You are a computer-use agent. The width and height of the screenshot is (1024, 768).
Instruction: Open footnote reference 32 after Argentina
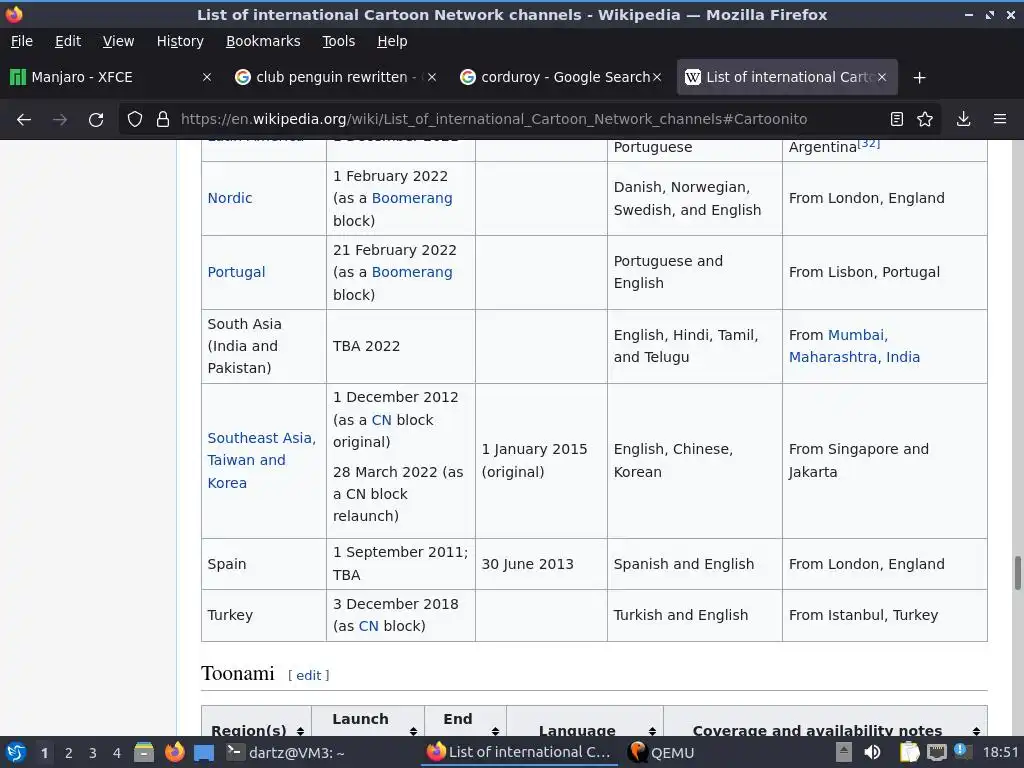869,143
